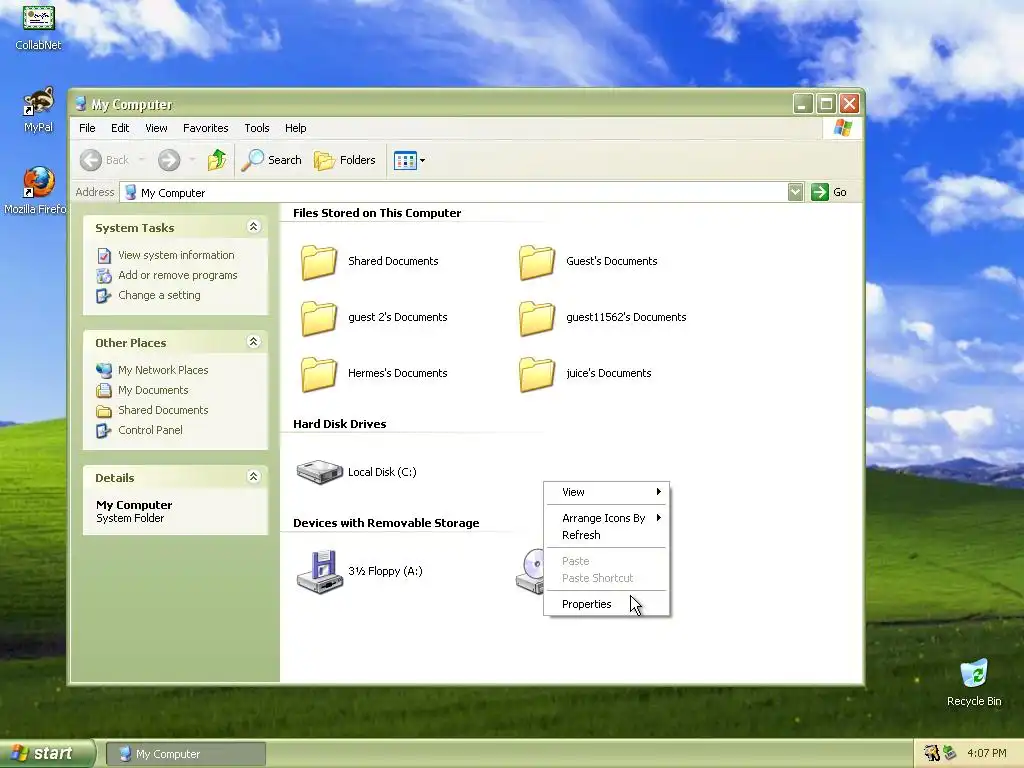Click Files Stored on This Computer heading
Viewport: 1024px width, 768px height.
[377, 213]
